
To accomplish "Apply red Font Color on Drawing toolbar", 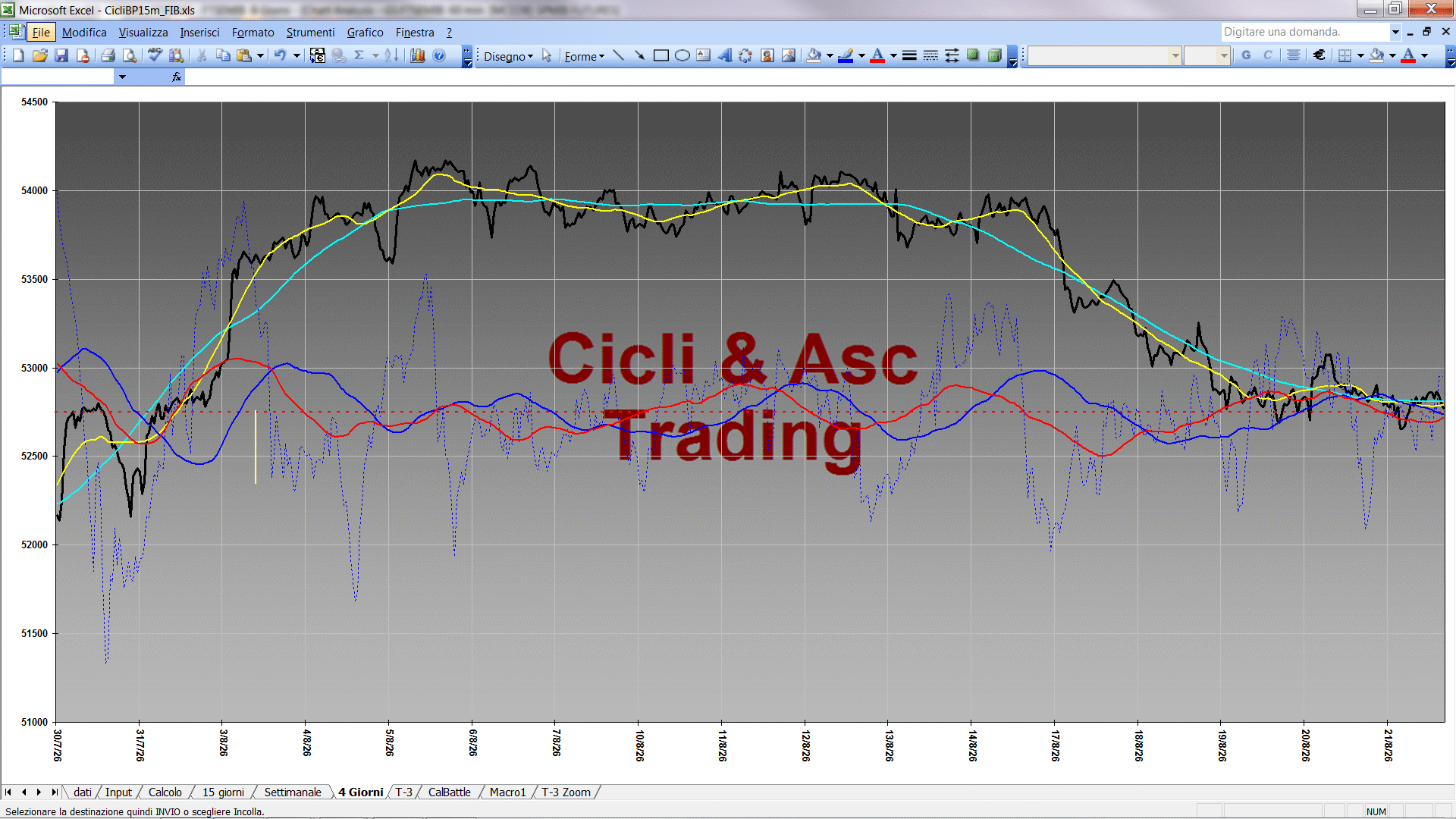I will pyautogui.click(x=877, y=55).
